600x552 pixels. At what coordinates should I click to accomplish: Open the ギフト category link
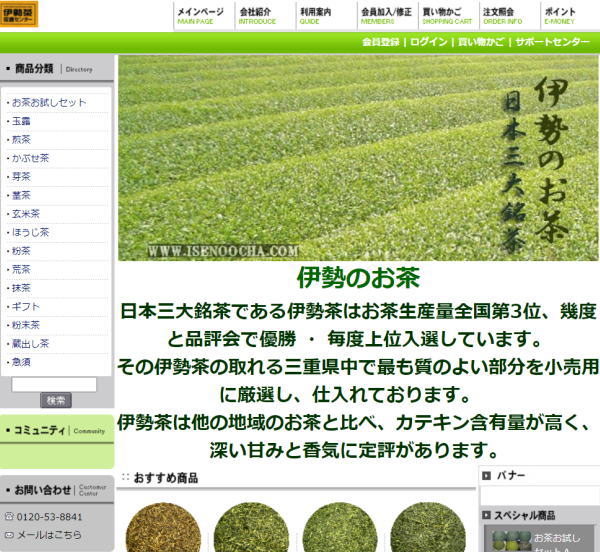(x=23, y=306)
